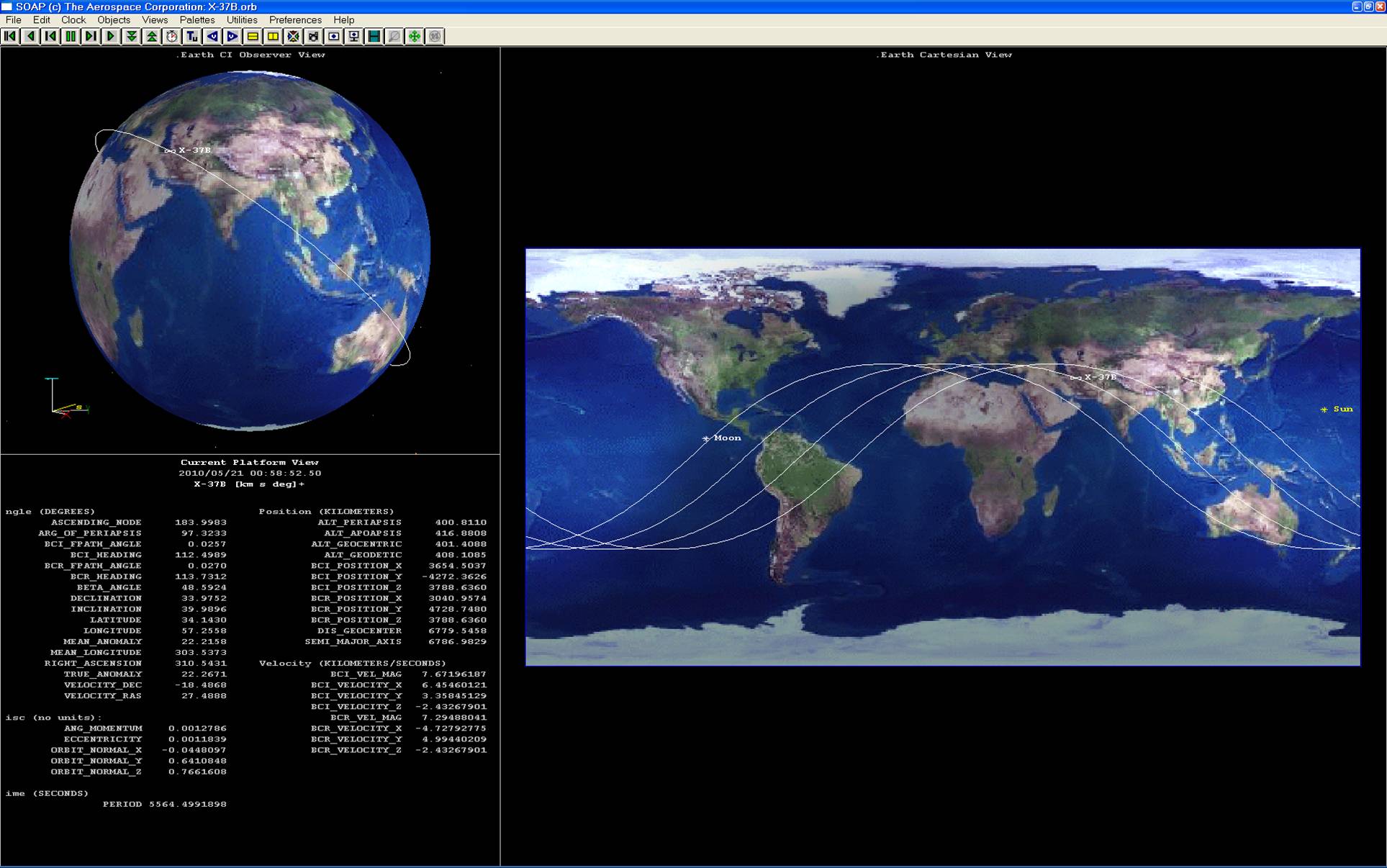This screenshot has width=1387, height=868.
Task: Click the X-37B [km s deg]+ line
Action: pos(249,484)
